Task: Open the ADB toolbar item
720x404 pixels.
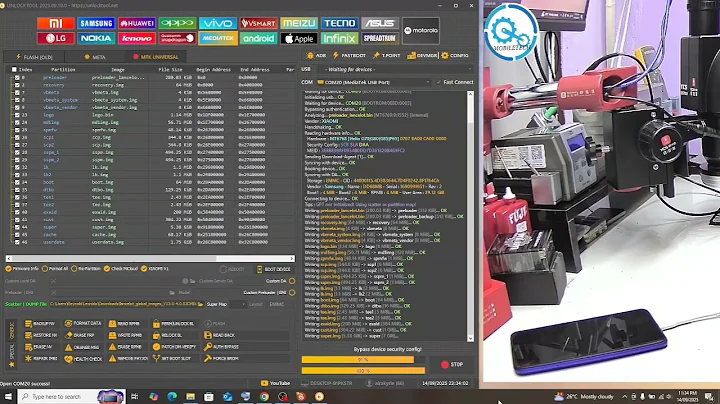Action: [316, 56]
